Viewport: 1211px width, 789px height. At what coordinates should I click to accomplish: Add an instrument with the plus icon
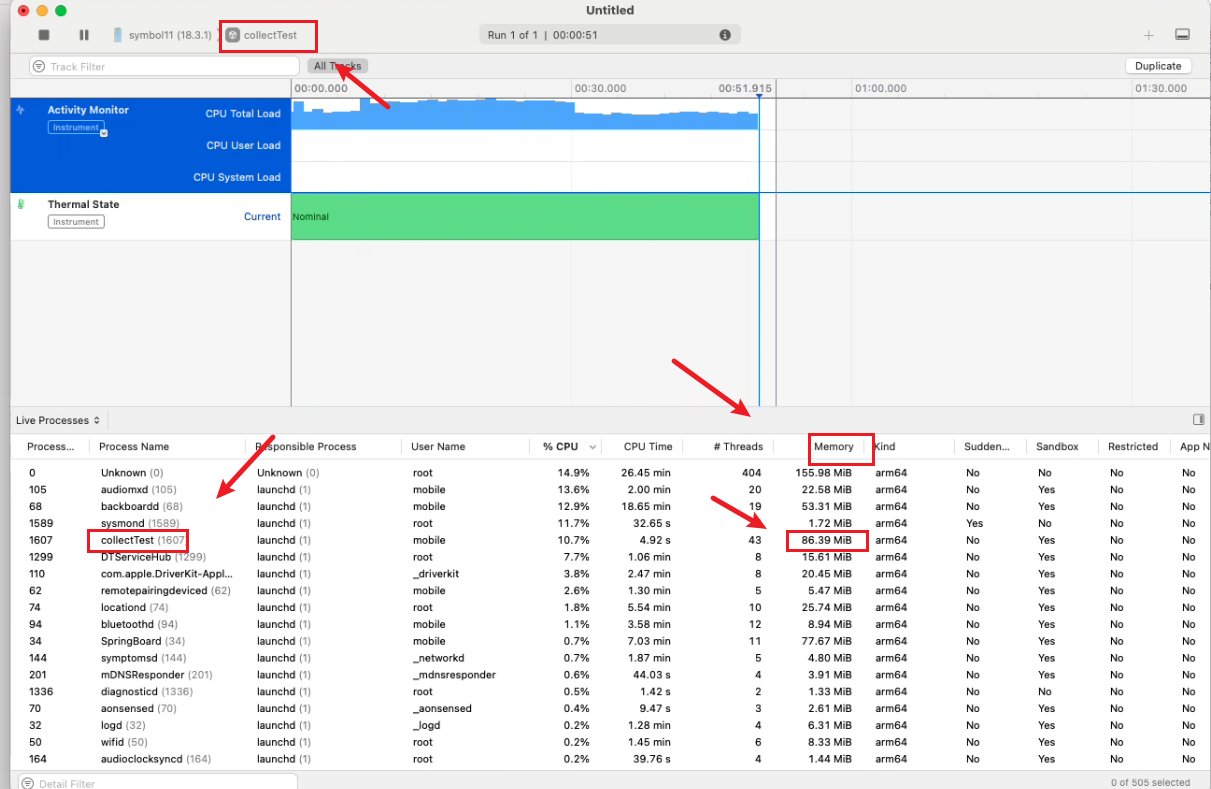click(1149, 35)
